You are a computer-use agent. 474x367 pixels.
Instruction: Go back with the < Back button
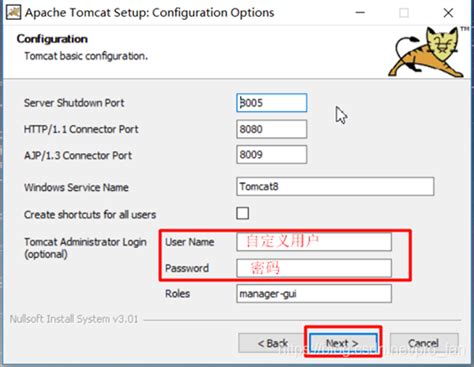tap(272, 343)
